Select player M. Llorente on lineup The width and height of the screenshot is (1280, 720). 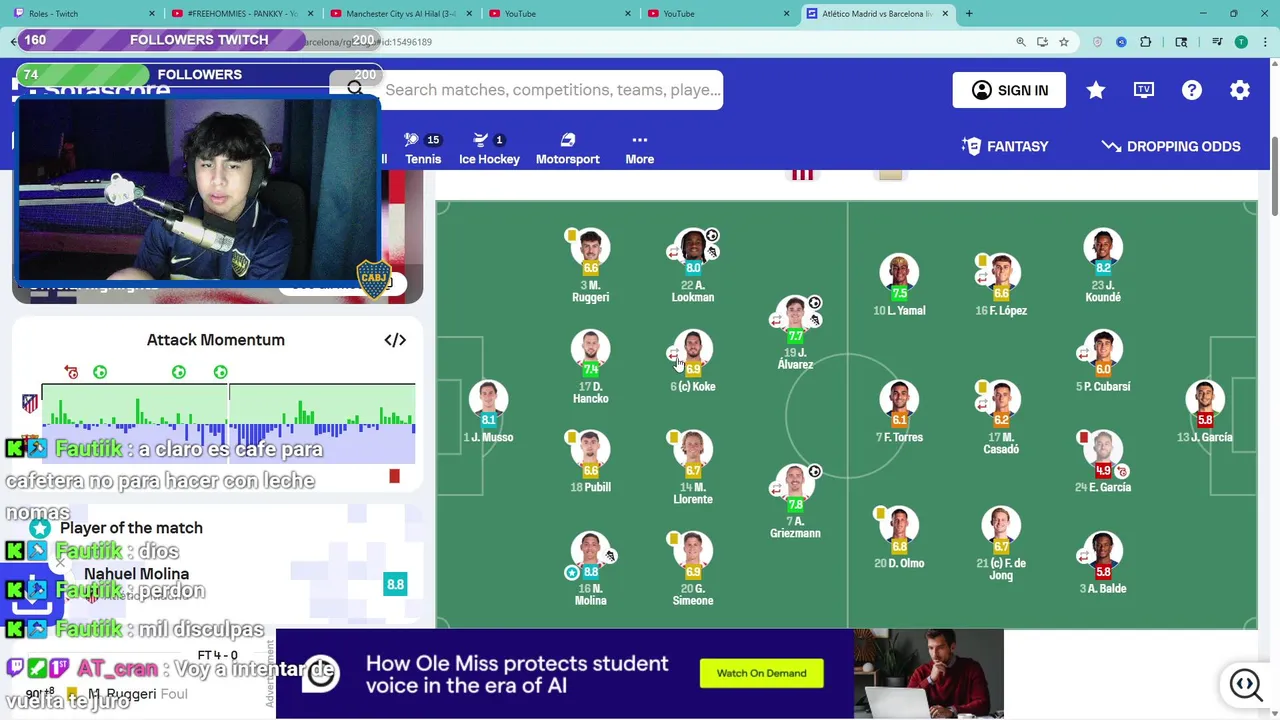[693, 468]
